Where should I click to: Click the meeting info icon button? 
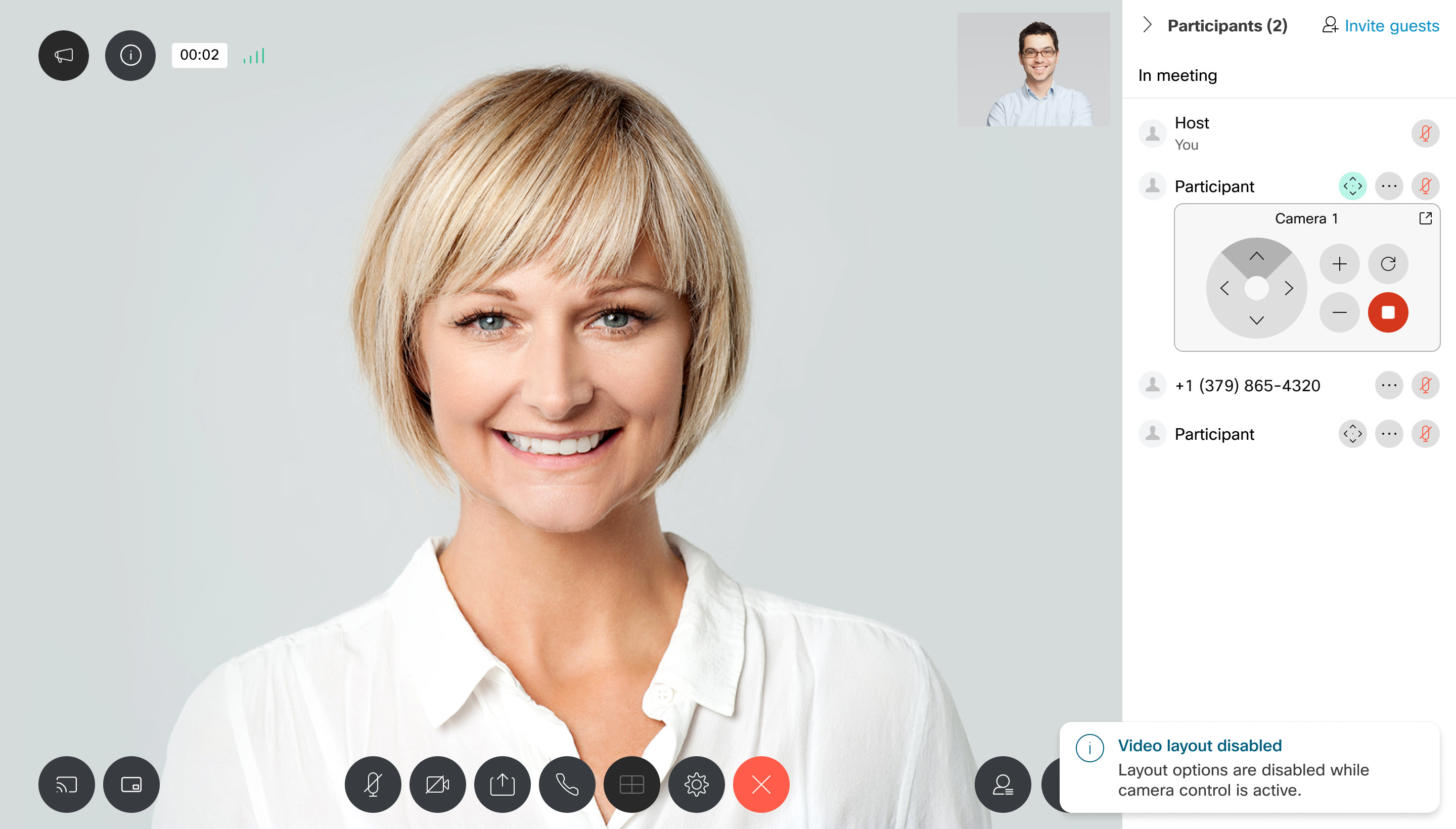point(131,54)
